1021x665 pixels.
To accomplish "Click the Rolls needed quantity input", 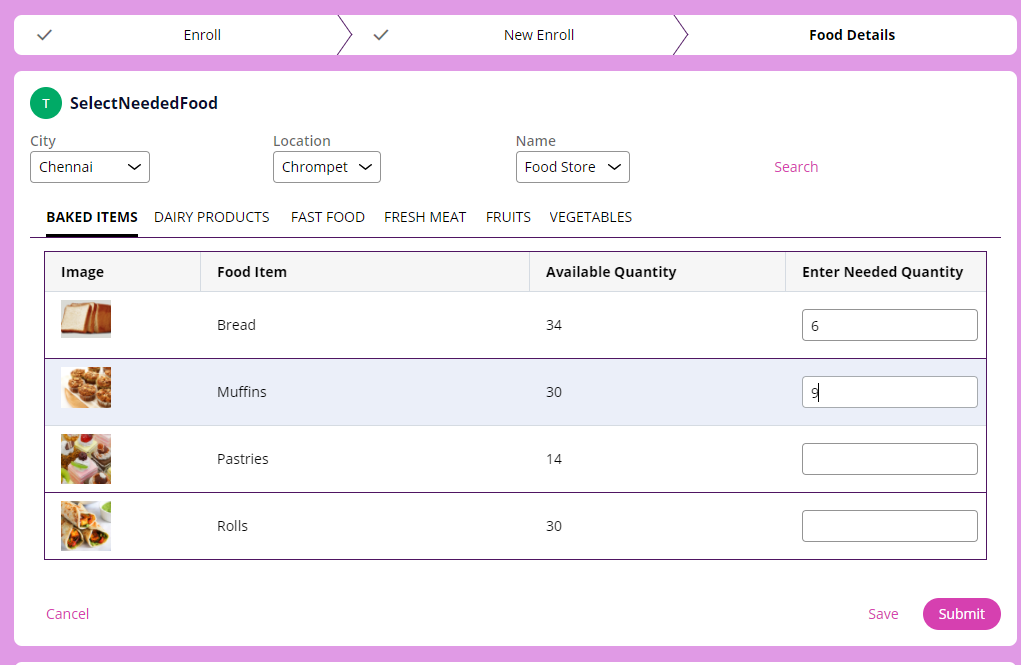I will coord(889,526).
